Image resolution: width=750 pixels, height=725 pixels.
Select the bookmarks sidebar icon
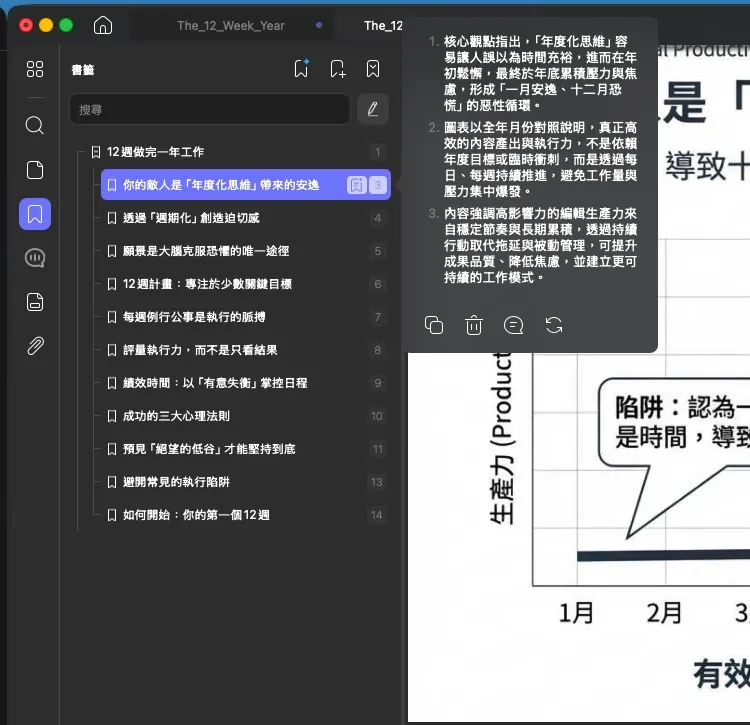pos(35,214)
